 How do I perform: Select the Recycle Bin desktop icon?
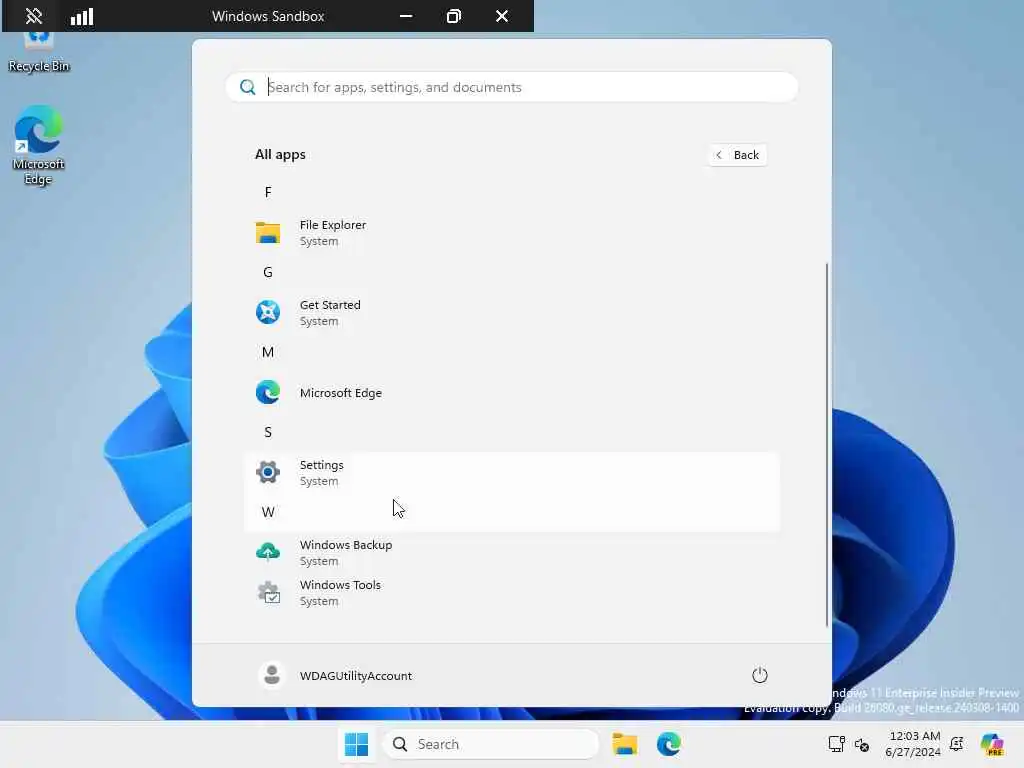coord(39,52)
